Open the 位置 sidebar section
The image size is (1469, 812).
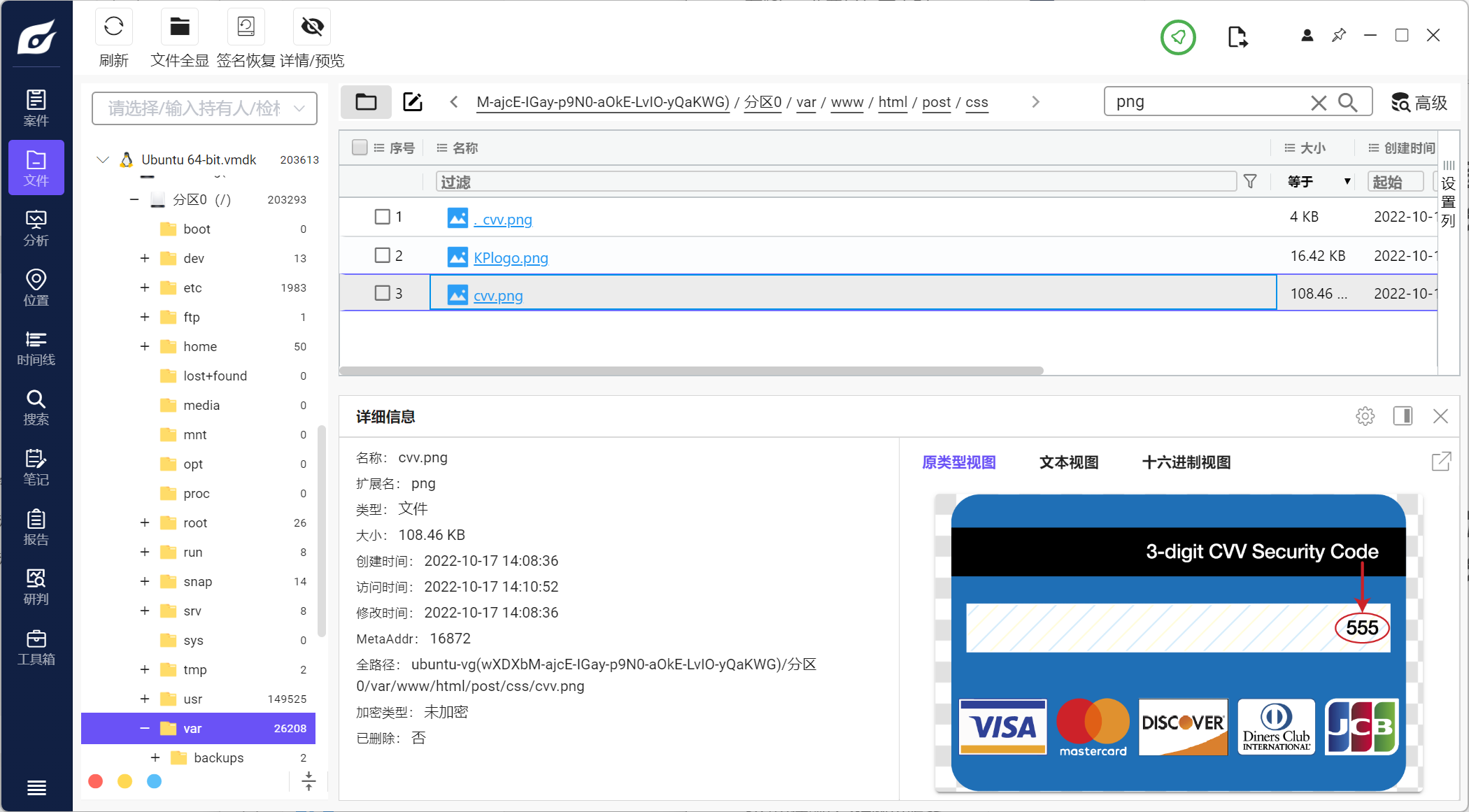[36, 288]
